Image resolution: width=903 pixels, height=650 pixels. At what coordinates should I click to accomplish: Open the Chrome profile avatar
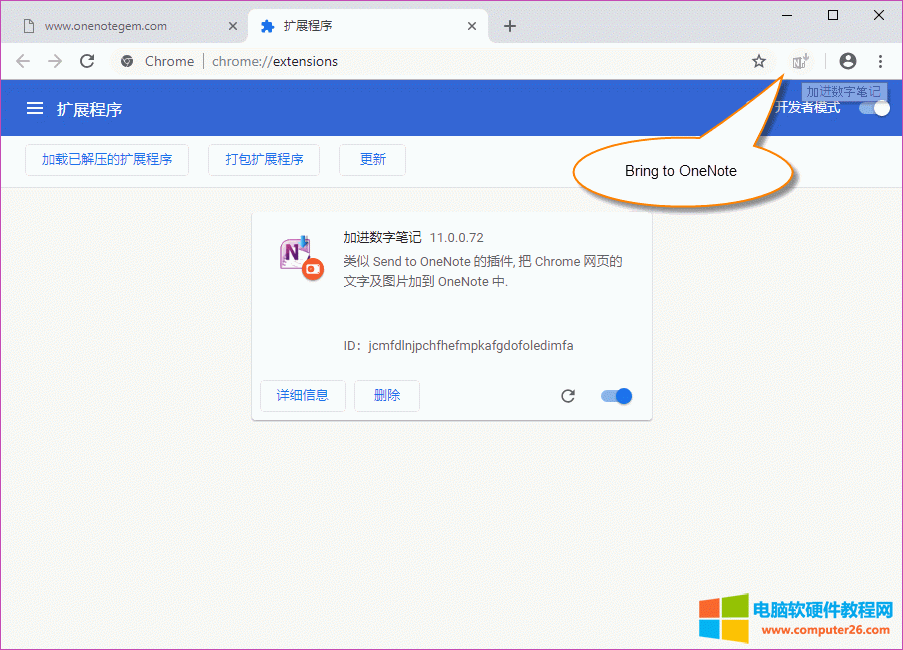(x=847, y=61)
